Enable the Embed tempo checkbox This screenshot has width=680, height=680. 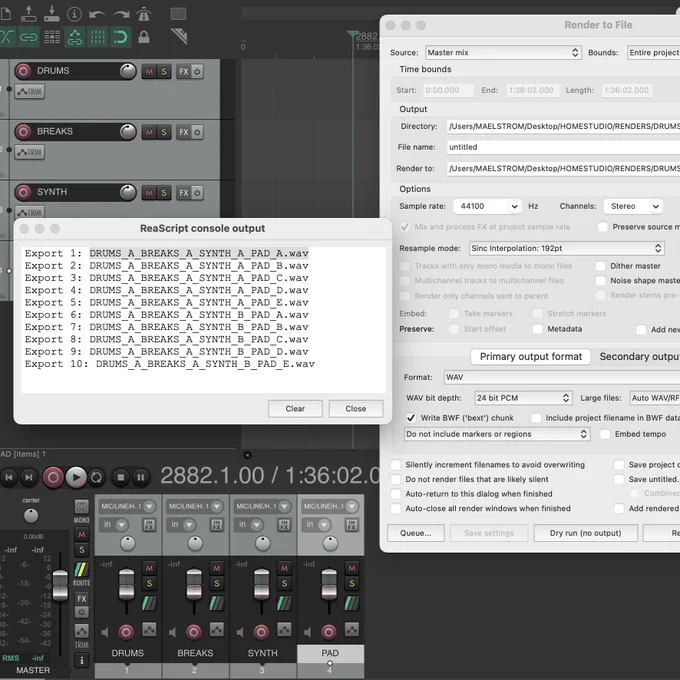click(x=605, y=434)
